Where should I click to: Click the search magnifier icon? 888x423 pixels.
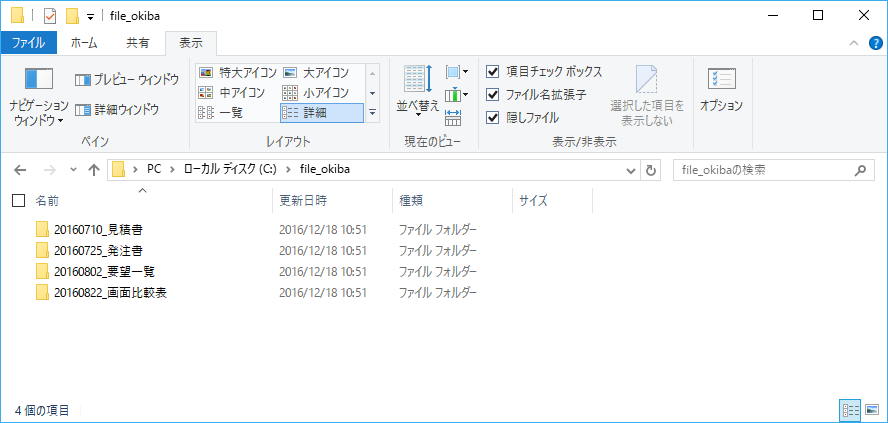click(x=860, y=170)
